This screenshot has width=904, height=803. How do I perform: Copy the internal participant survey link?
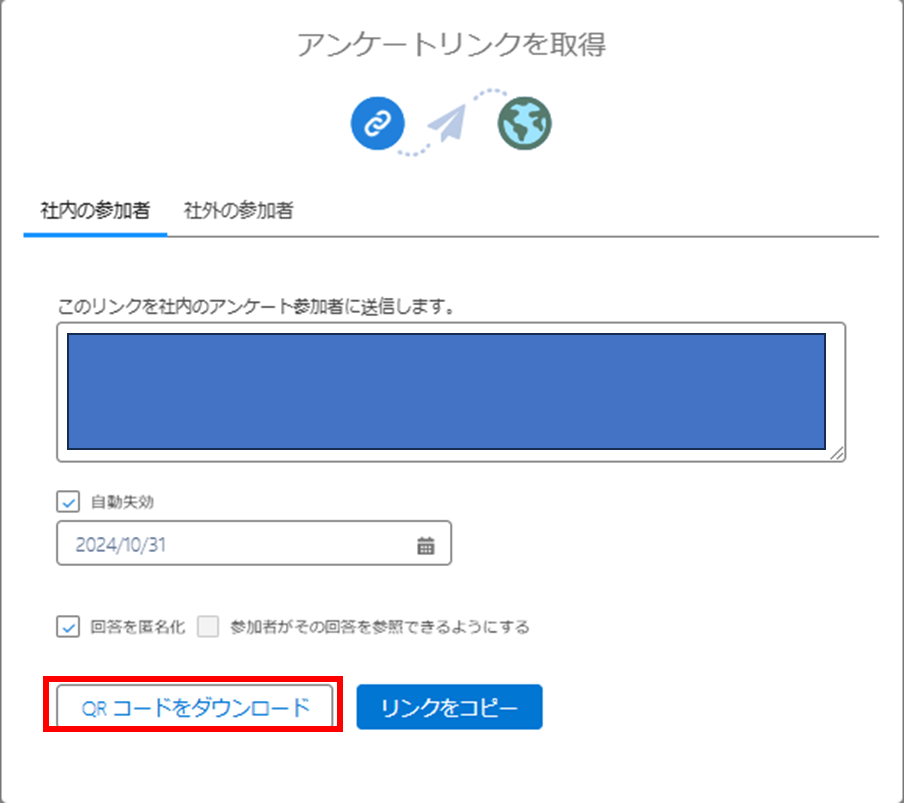tap(449, 706)
